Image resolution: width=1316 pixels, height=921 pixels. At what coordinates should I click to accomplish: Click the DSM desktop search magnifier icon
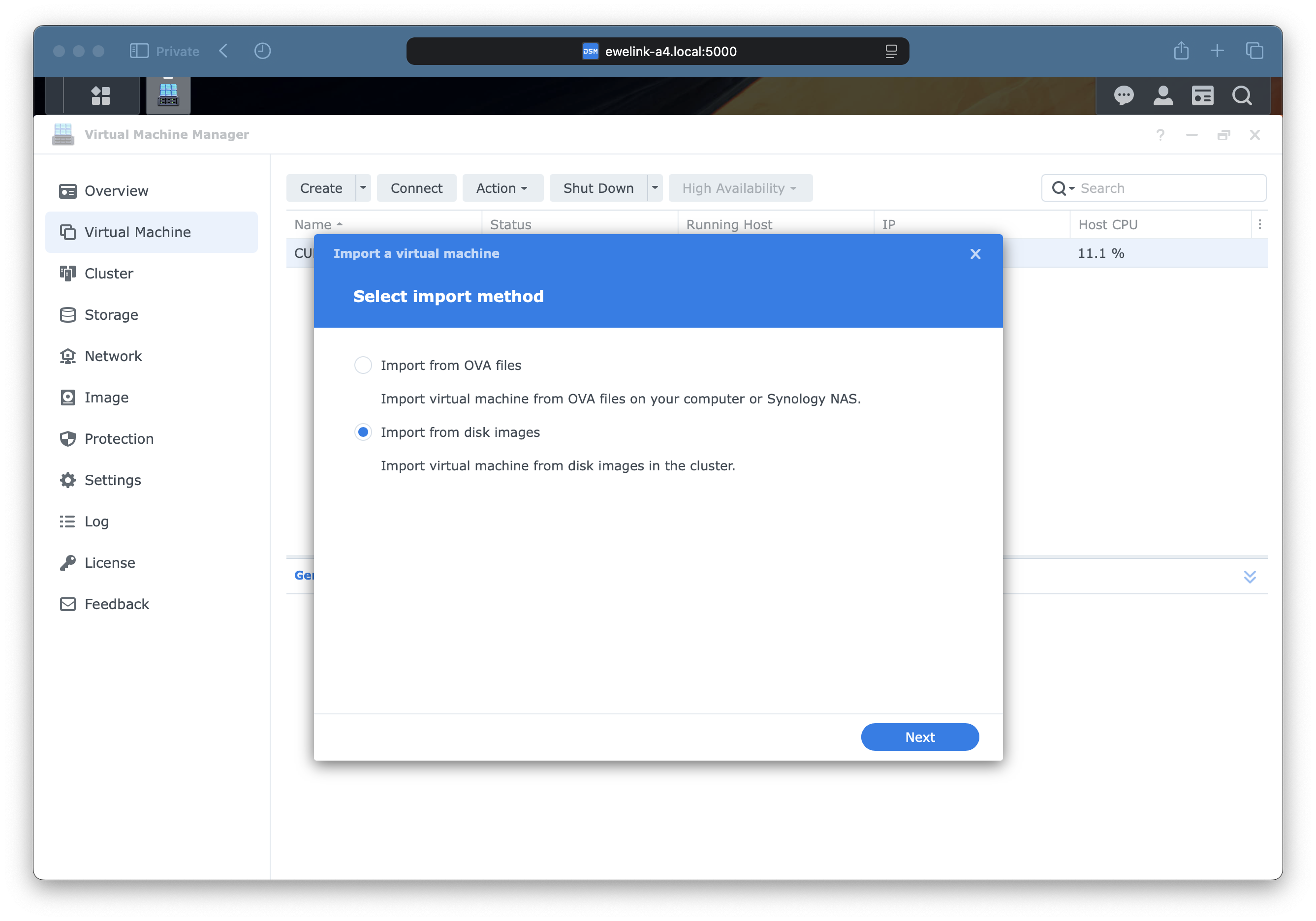coord(1242,95)
